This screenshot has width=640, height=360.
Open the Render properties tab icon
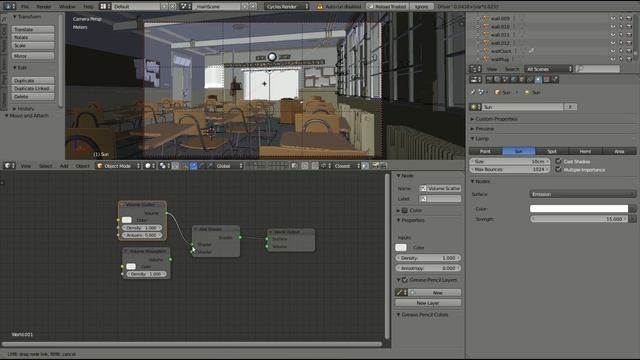coord(489,80)
